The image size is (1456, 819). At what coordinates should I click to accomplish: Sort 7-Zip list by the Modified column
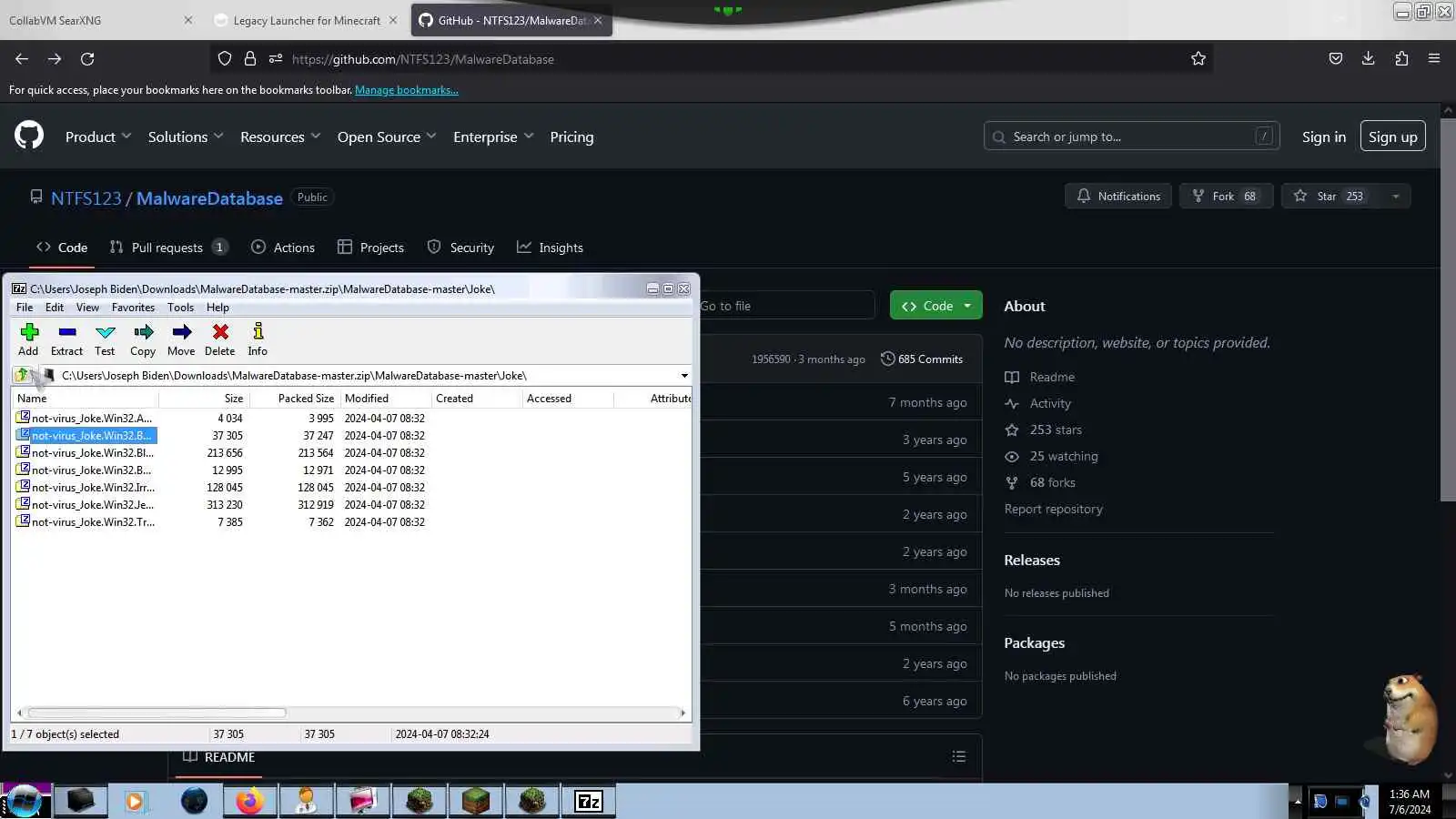tap(385, 399)
